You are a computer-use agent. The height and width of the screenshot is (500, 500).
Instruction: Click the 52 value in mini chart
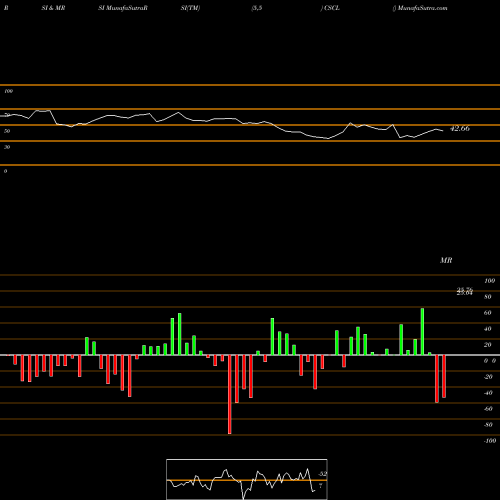(323, 474)
